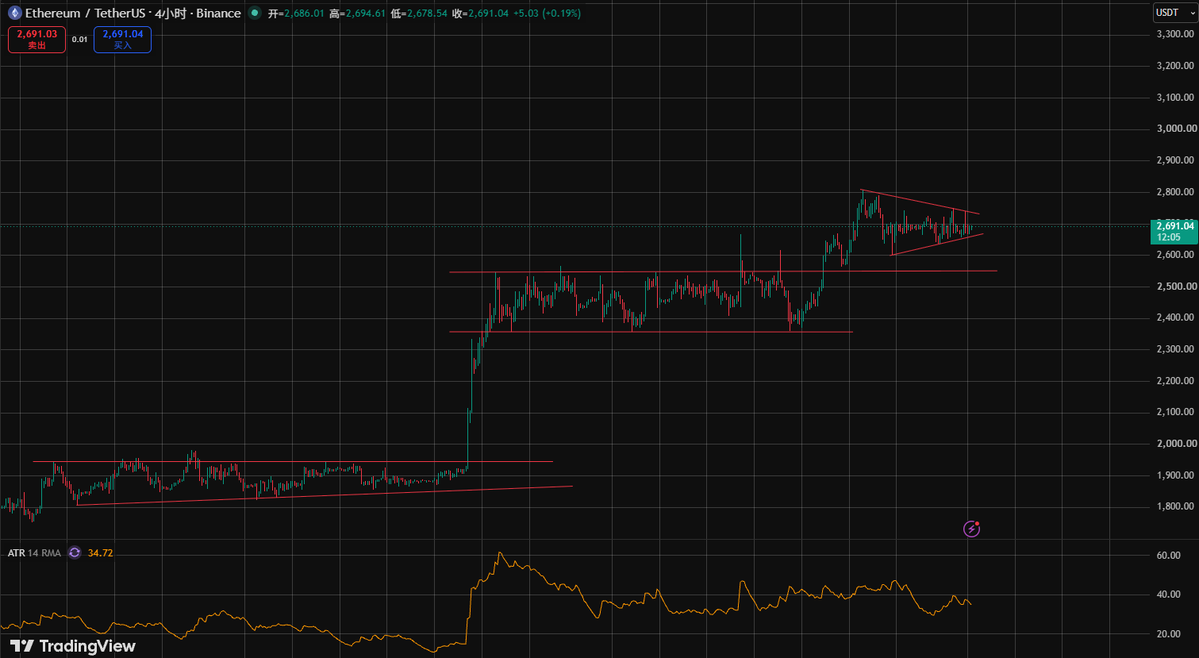1199x658 pixels.
Task: Click the blue 2,691.04 buy button
Action: click(x=122, y=40)
